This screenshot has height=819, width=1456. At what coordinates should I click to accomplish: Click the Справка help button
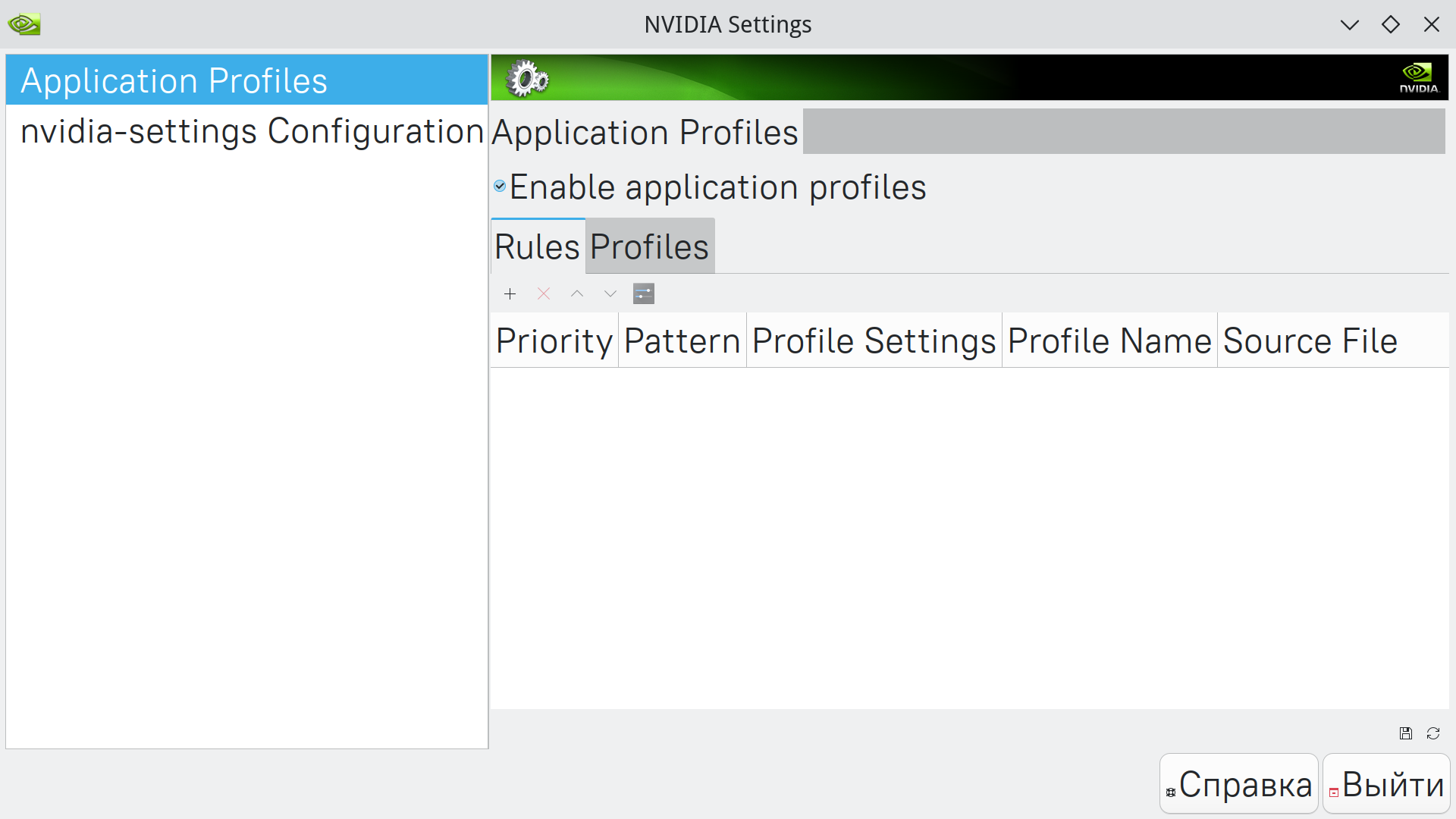coord(1239,784)
